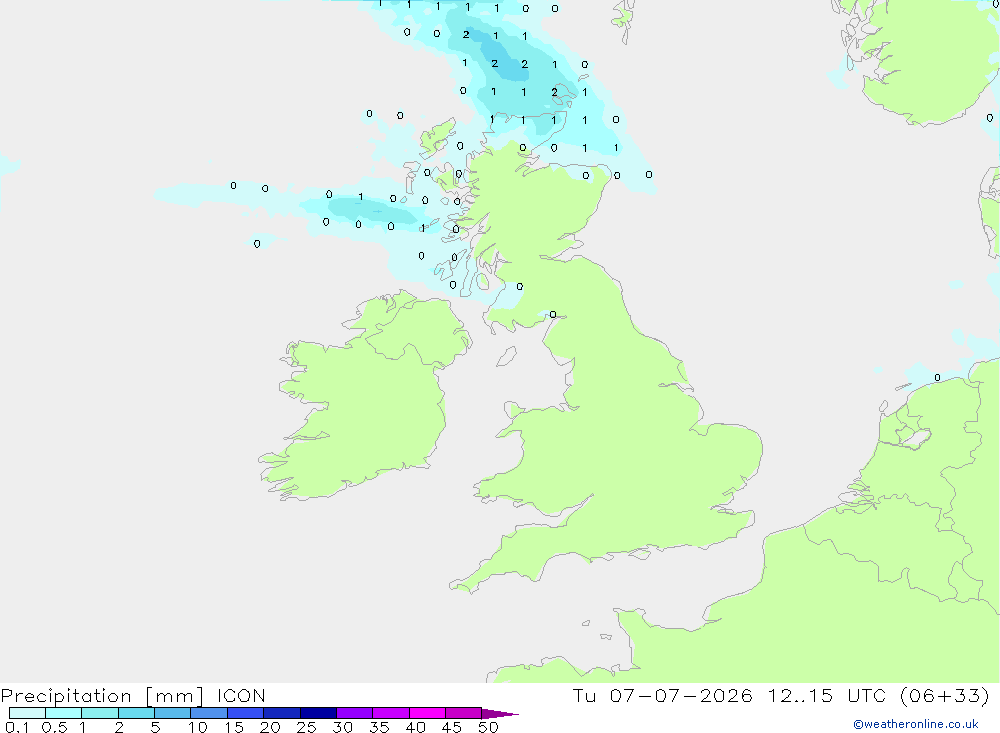Image resolution: width=1000 pixels, height=733 pixels.
Task: Select the 40–45 mm magenta legend swatch
Action: [427, 713]
